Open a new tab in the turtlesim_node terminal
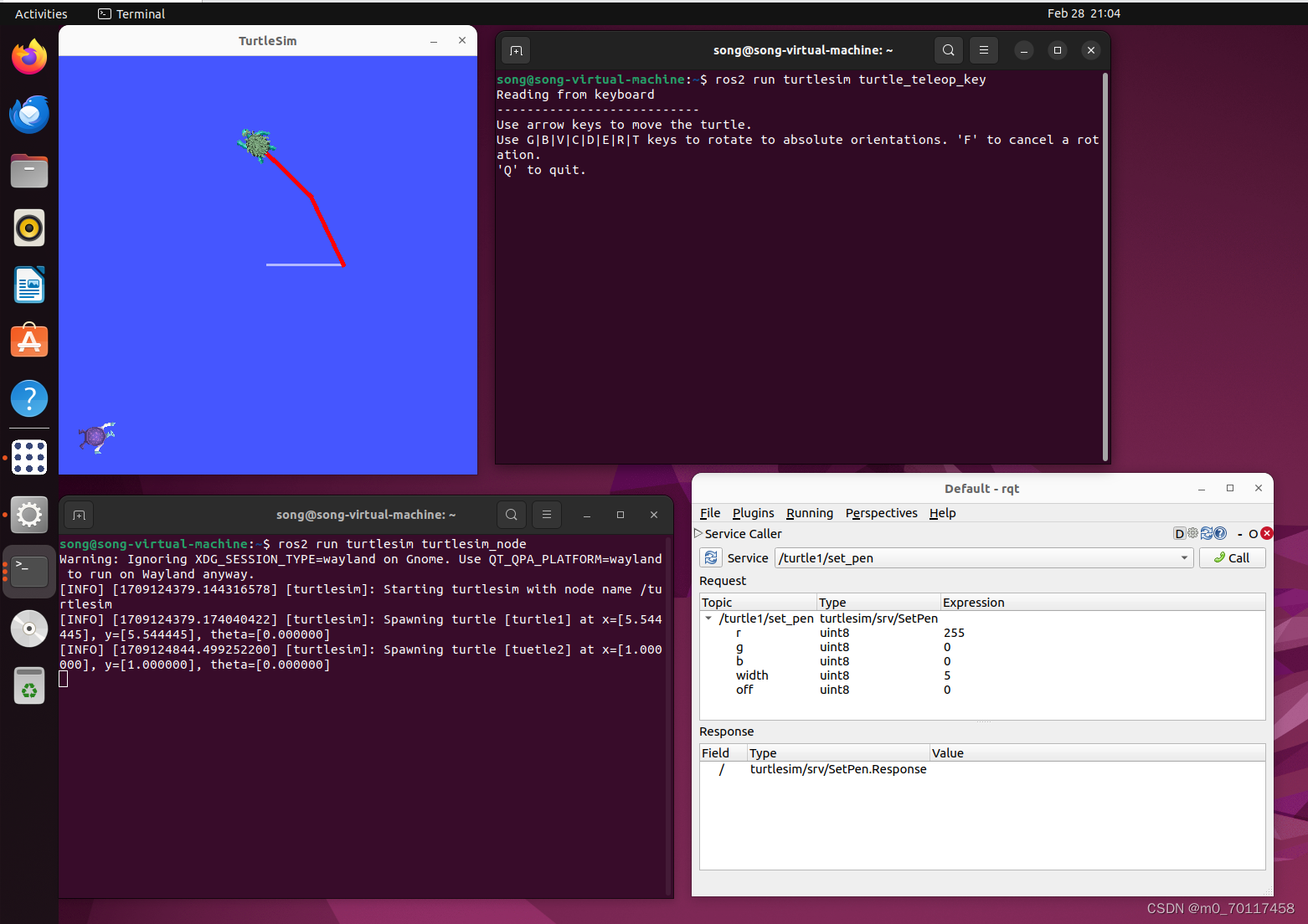Image resolution: width=1308 pixels, height=924 pixels. [79, 515]
